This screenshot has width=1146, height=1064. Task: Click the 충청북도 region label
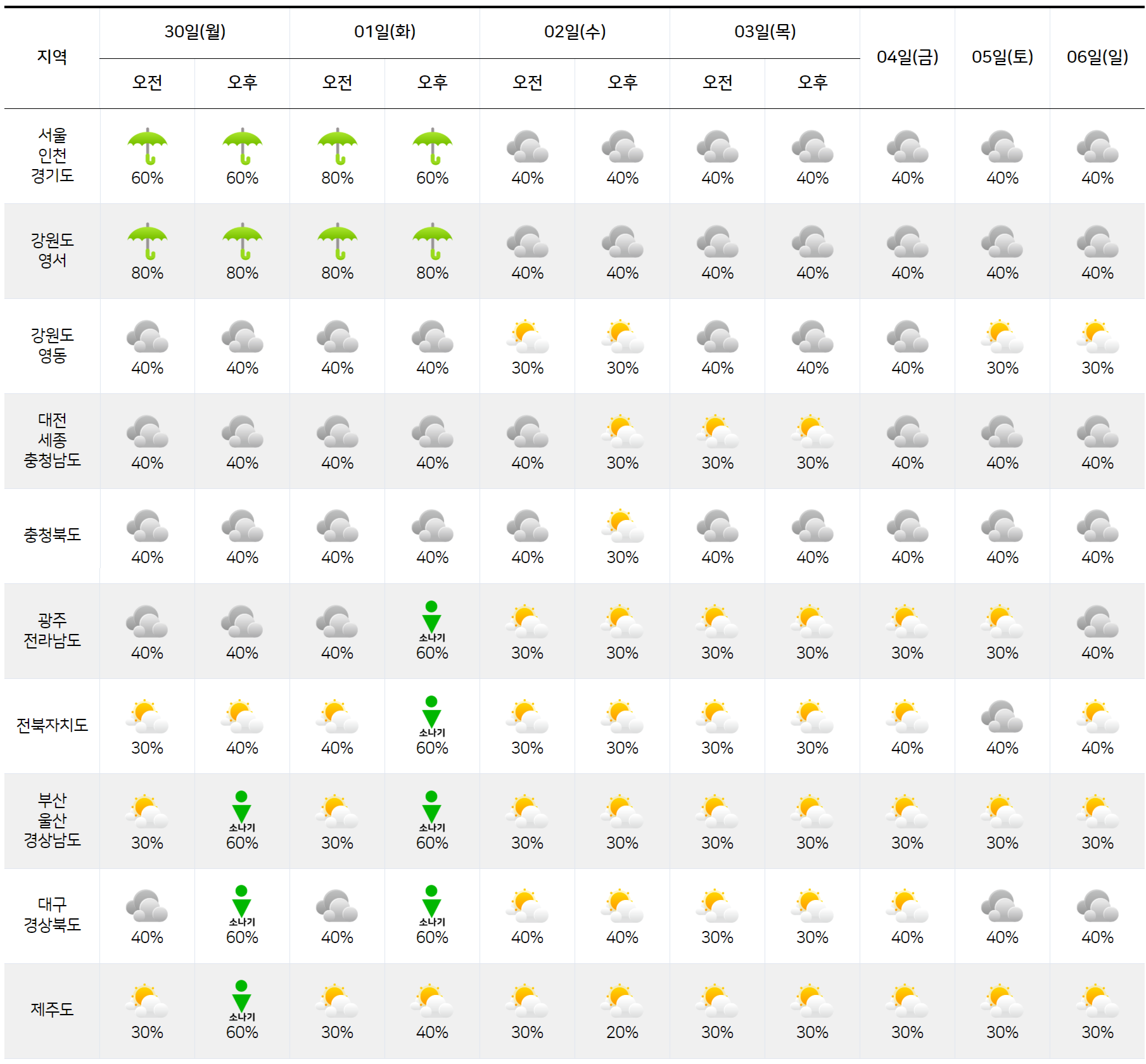point(52,535)
